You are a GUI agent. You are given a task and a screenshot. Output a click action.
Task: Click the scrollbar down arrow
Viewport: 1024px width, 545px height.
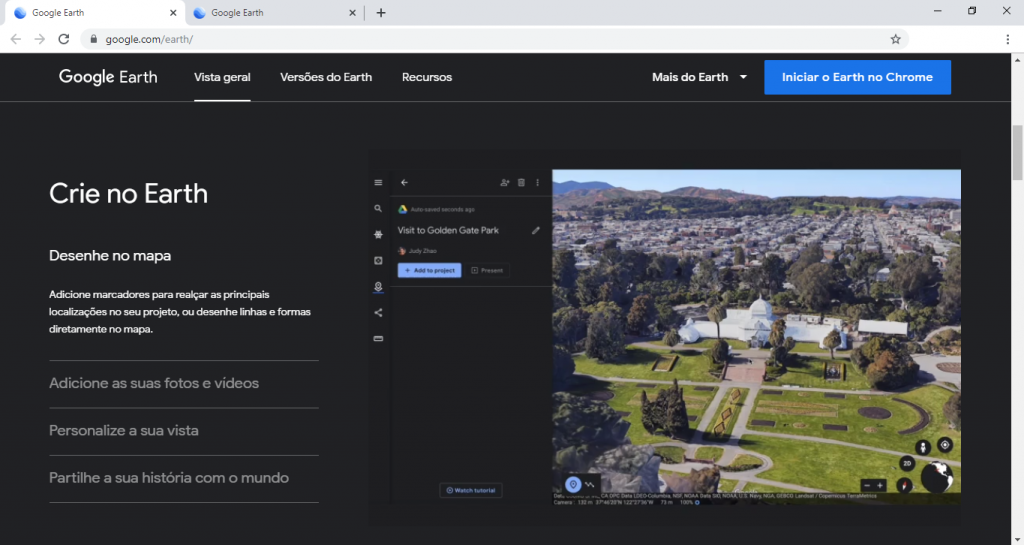coord(1017,539)
